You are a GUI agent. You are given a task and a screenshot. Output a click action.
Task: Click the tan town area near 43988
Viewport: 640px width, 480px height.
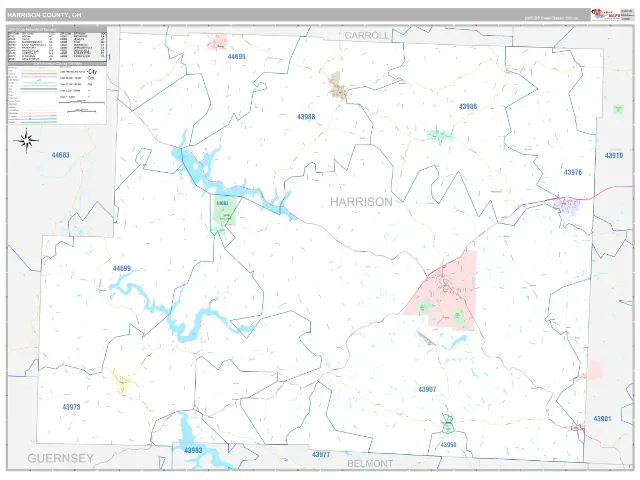(337, 86)
